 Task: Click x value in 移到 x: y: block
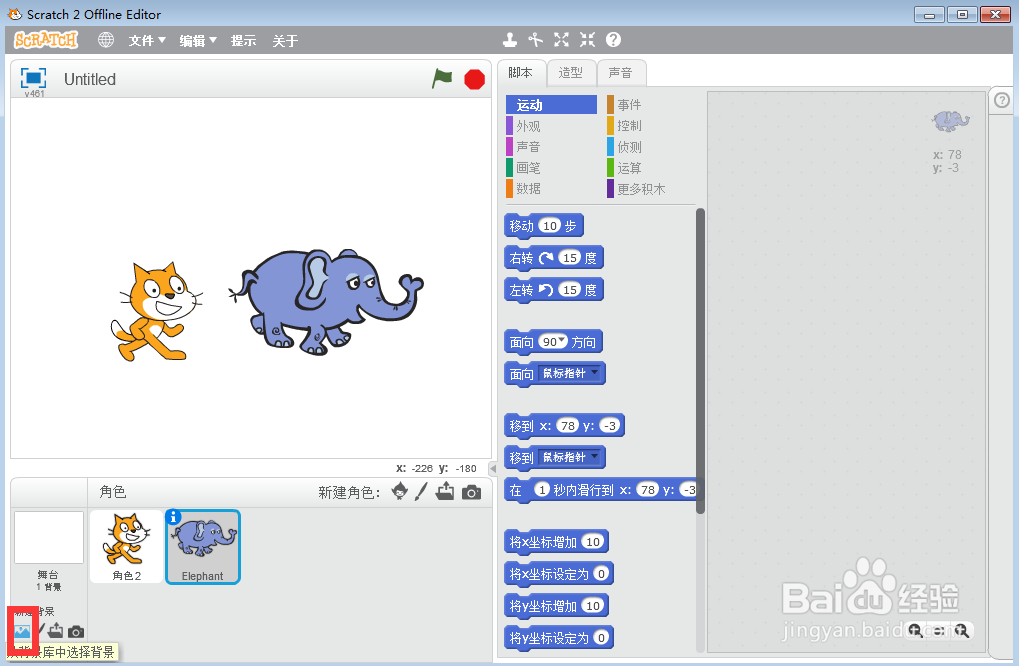coord(568,426)
